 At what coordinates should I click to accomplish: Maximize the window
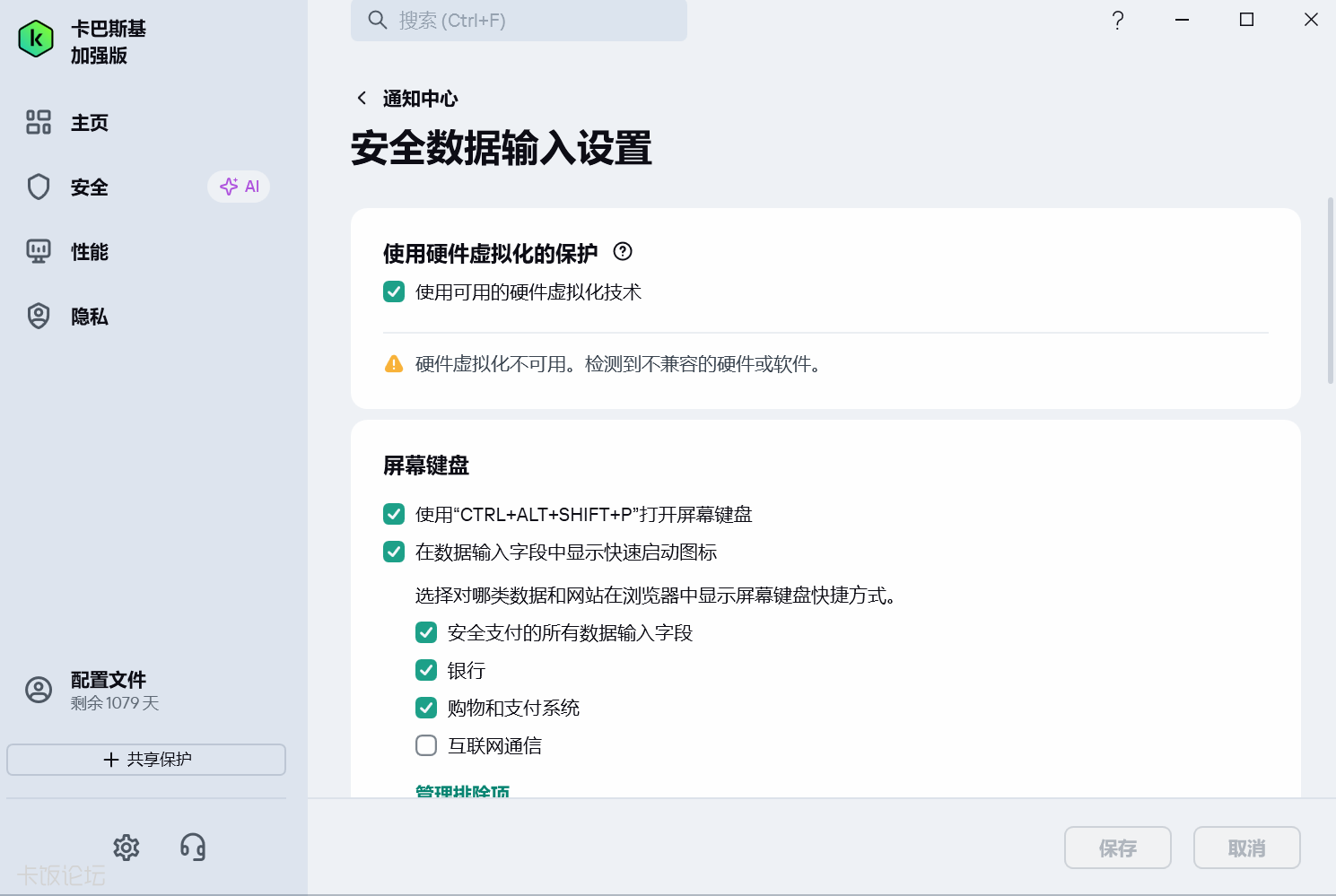click(x=1246, y=20)
